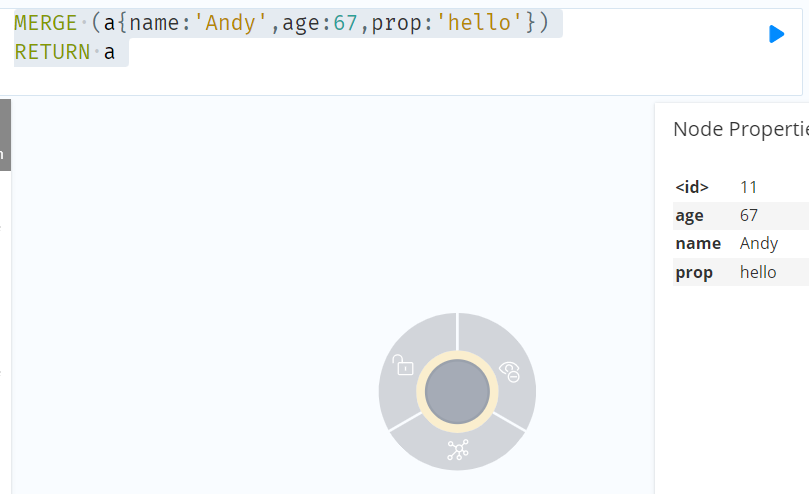Place cursor on the 'Andy' string
809x494 pixels.
click(x=231, y=23)
